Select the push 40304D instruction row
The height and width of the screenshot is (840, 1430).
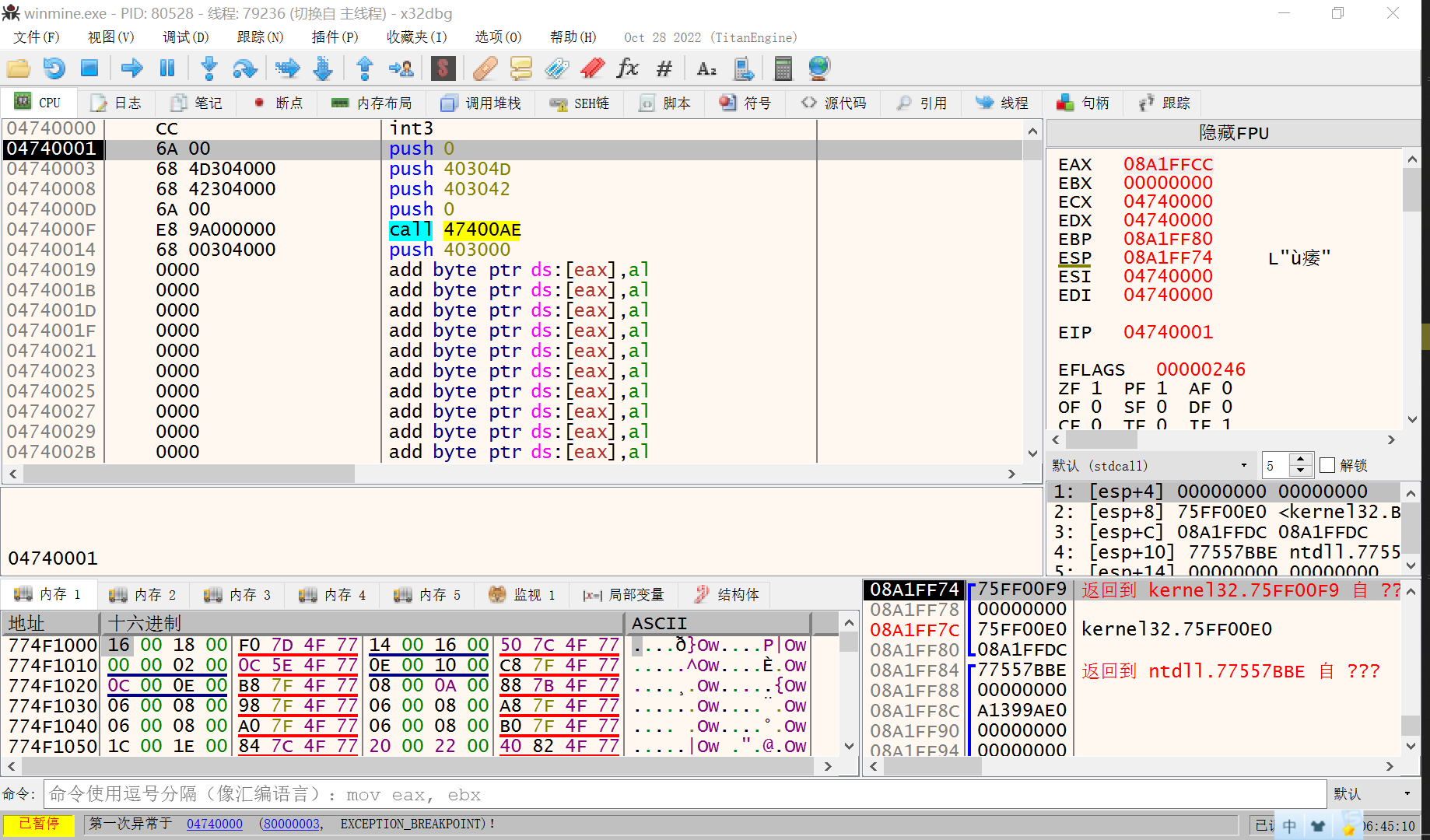(512, 169)
